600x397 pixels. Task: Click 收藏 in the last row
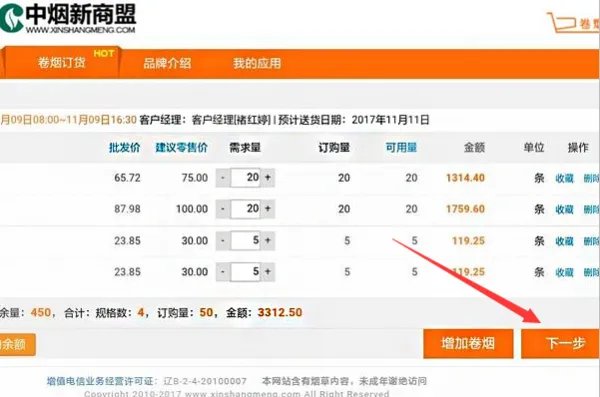(x=564, y=272)
